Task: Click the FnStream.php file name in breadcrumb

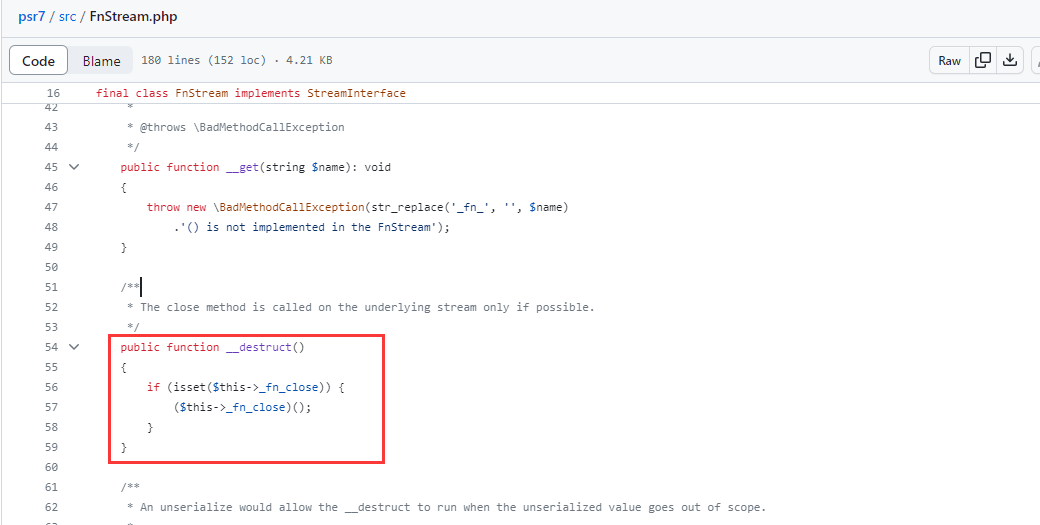Action: [x=133, y=17]
